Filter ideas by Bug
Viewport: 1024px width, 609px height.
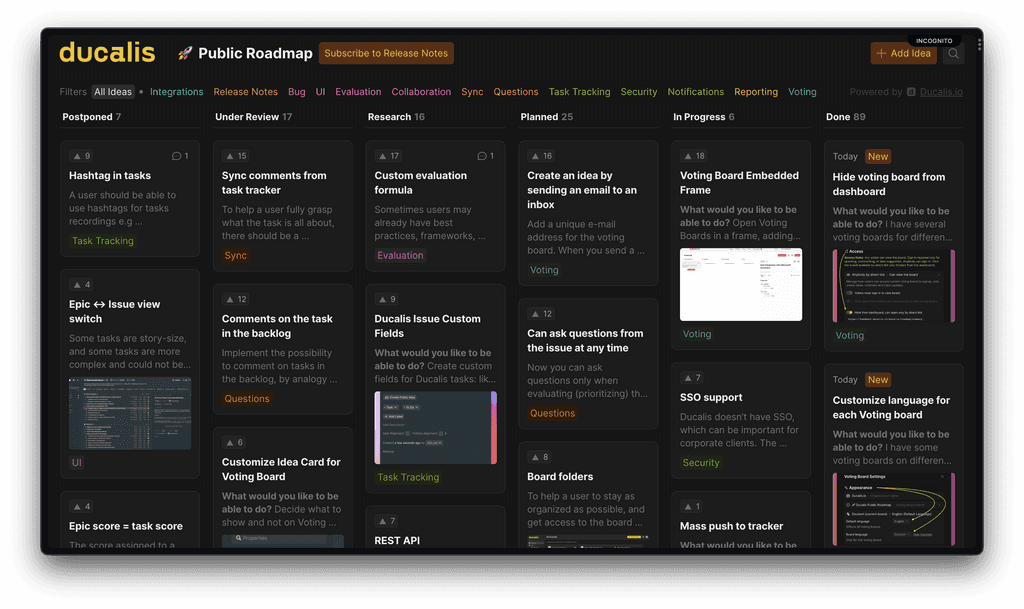(296, 92)
